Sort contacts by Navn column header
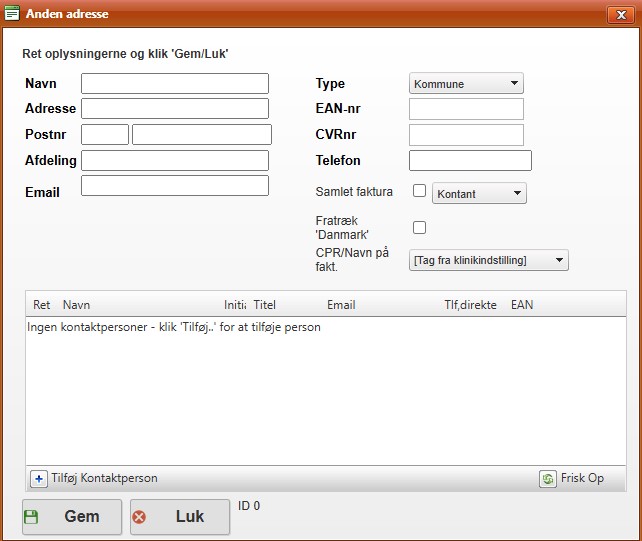 point(76,305)
